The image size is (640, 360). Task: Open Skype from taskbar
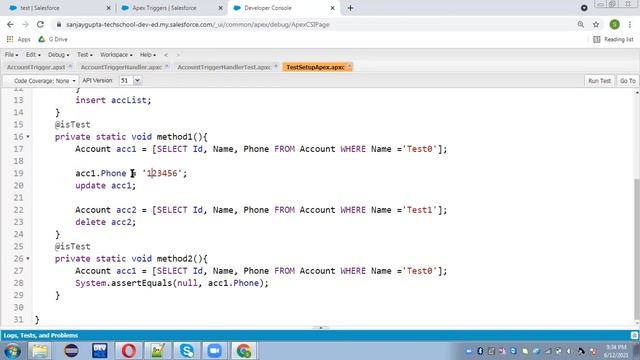click(x=187, y=351)
